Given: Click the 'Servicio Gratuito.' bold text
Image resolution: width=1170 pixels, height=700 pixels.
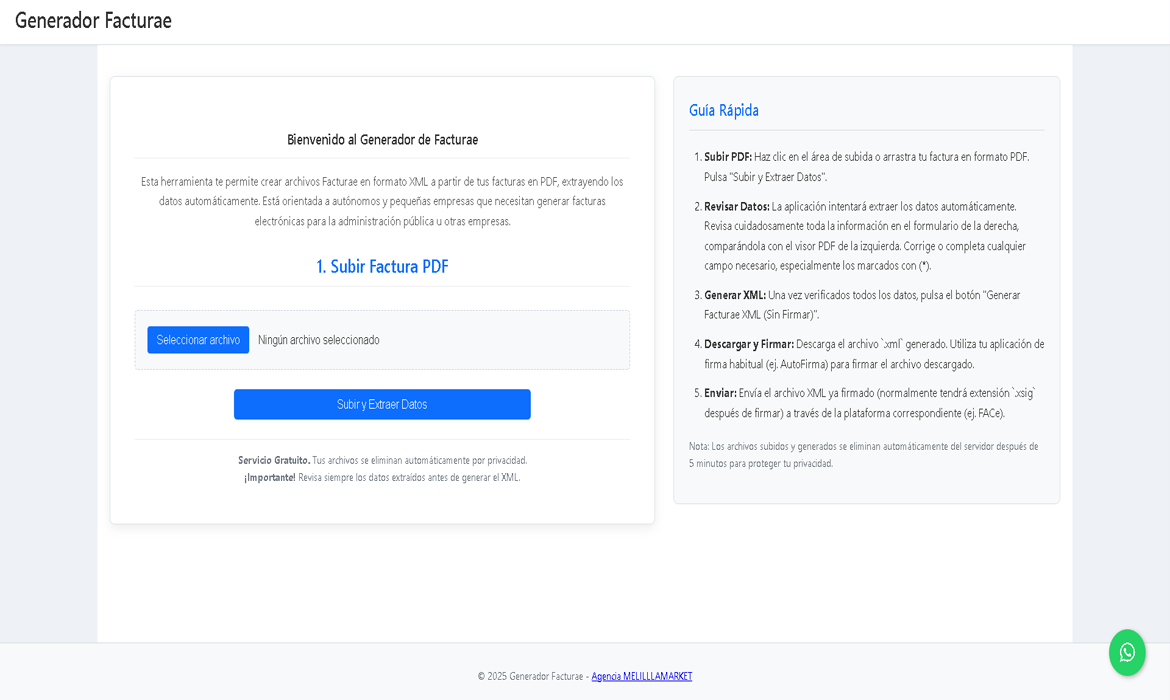Looking at the screenshot, I should pos(274,460).
